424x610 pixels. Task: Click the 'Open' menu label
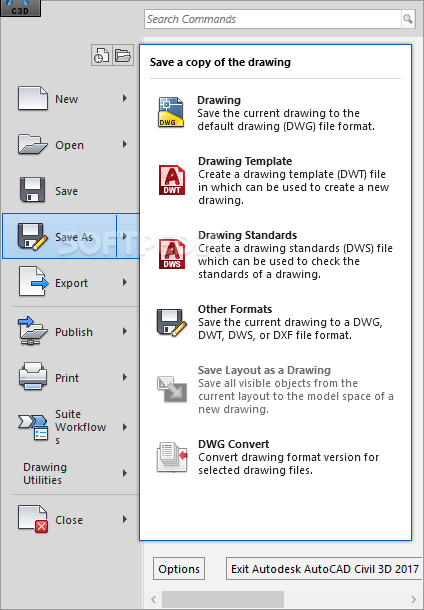click(x=69, y=145)
